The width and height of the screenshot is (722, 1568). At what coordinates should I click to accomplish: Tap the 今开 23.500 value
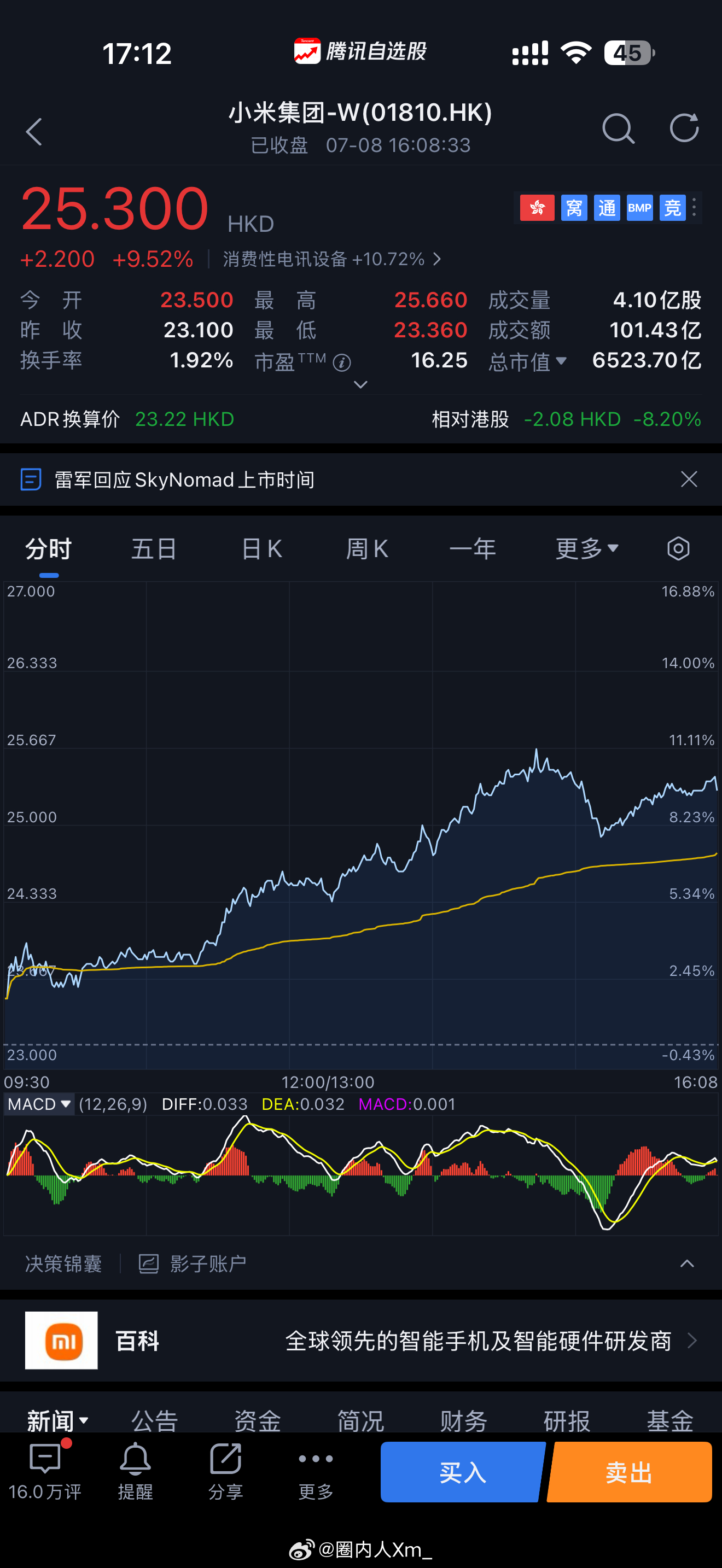pyautogui.click(x=196, y=300)
